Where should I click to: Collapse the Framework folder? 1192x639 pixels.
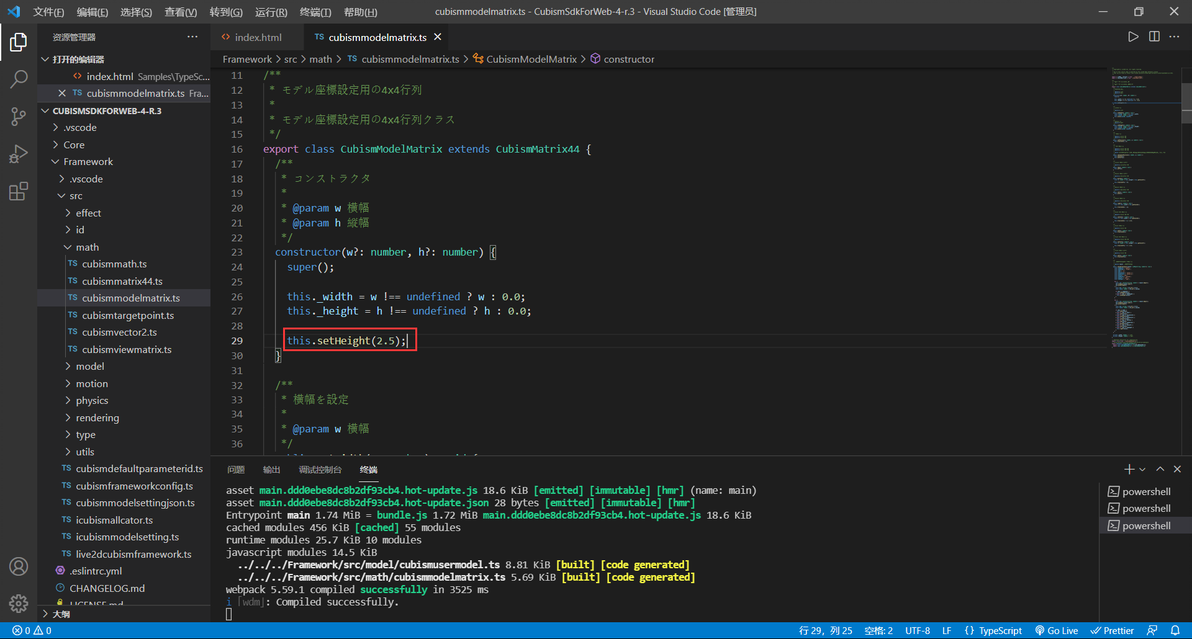coord(124,162)
